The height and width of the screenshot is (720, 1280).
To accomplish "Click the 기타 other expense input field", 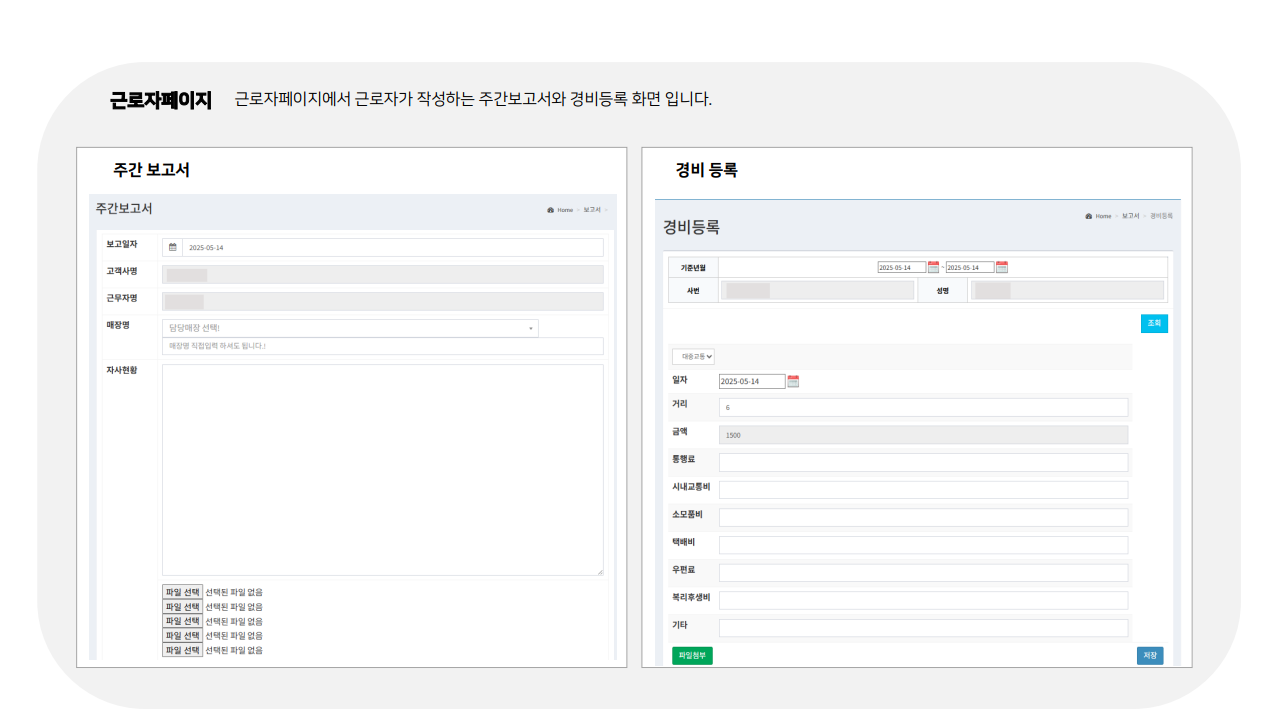I will coord(923,627).
